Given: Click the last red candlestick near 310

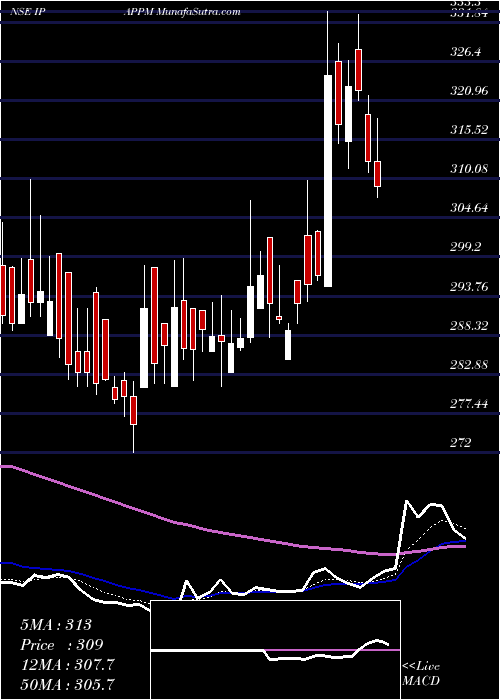Looking at the screenshot, I should click(378, 174).
